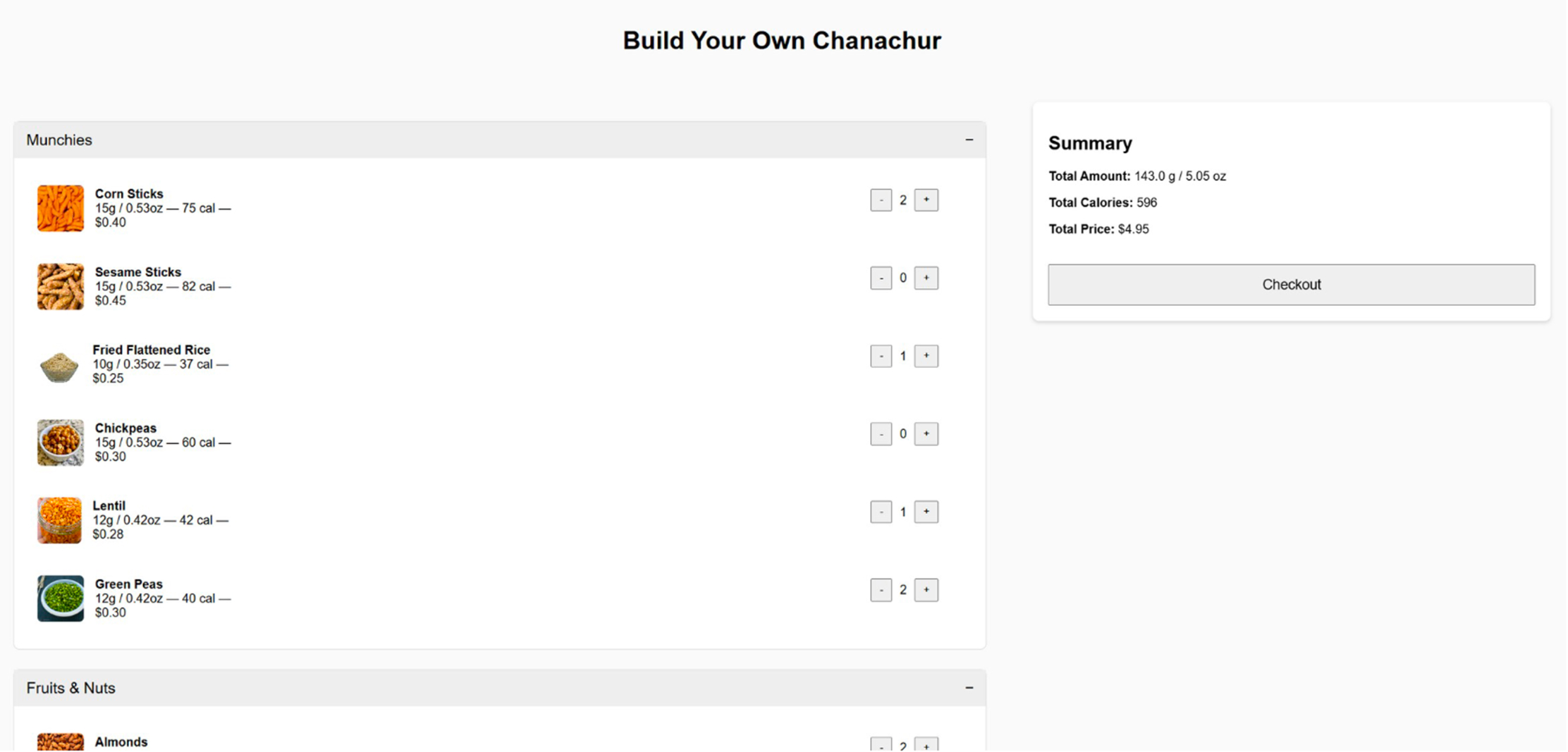
Task: Click the Checkout button
Action: 1290,285
